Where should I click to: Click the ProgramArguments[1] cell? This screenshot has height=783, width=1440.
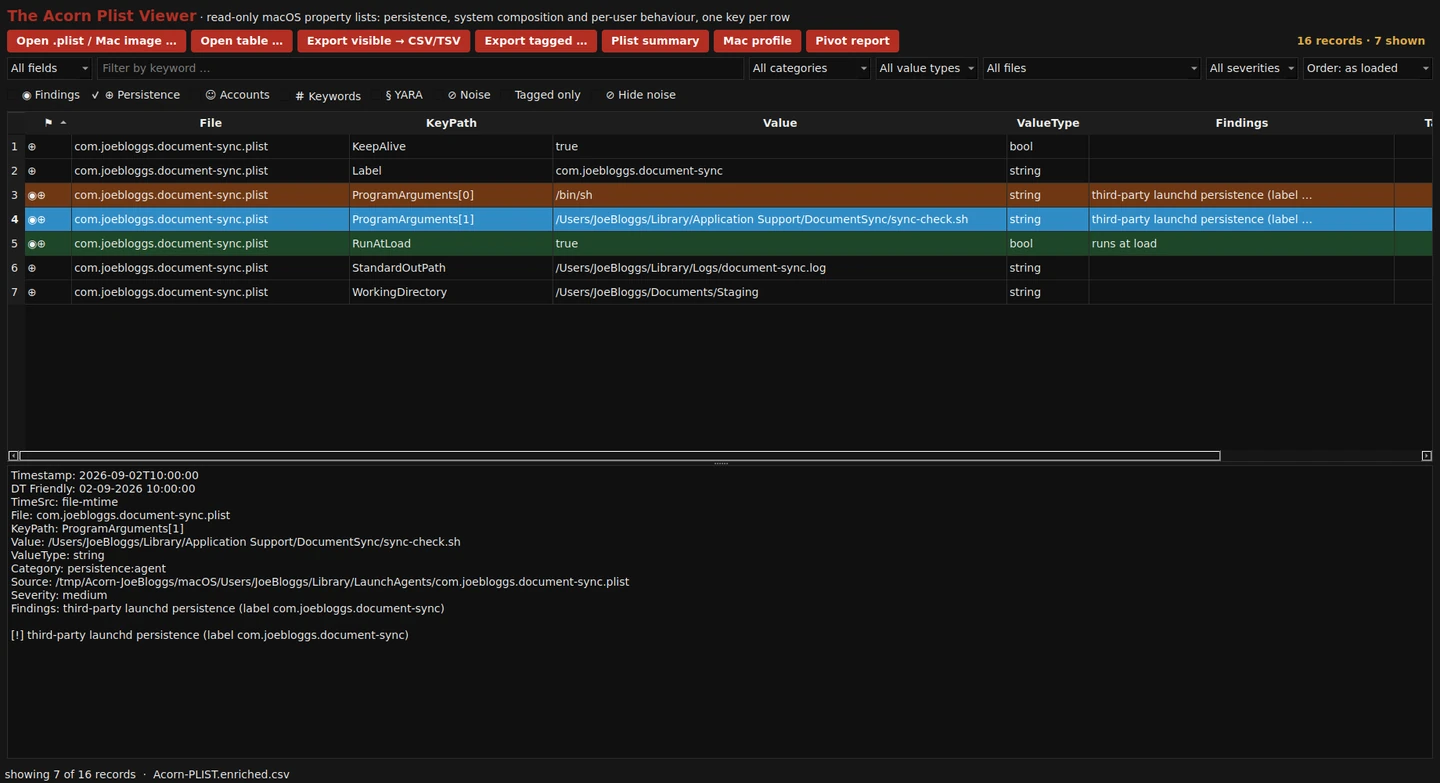pyautogui.click(x=451, y=220)
